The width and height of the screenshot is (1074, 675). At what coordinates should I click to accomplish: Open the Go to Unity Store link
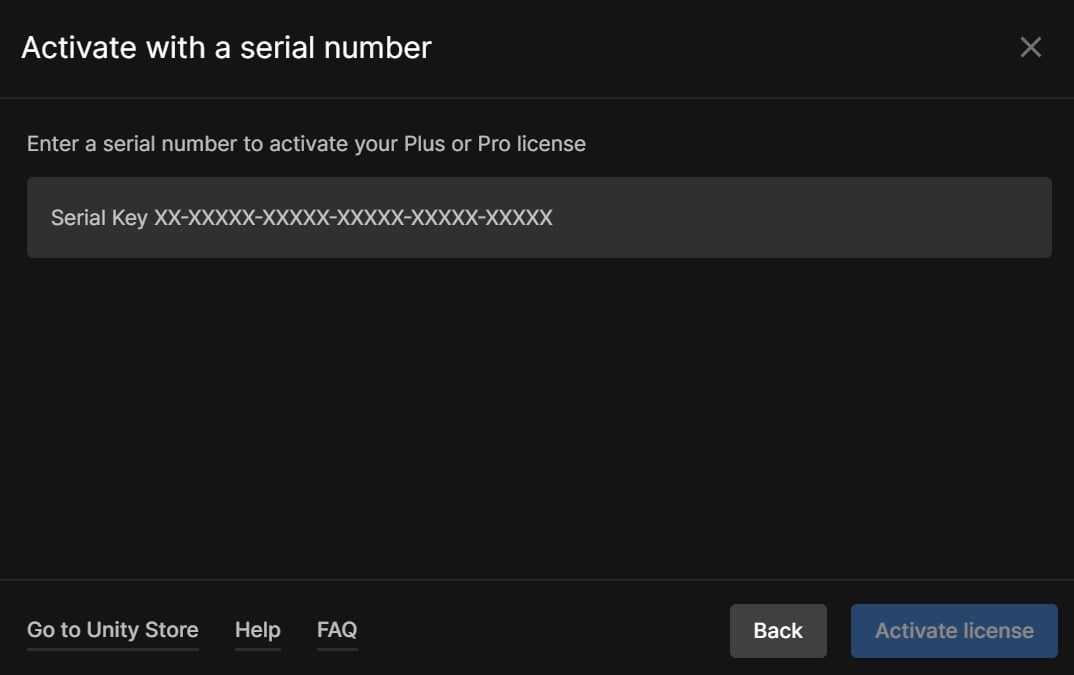(112, 630)
